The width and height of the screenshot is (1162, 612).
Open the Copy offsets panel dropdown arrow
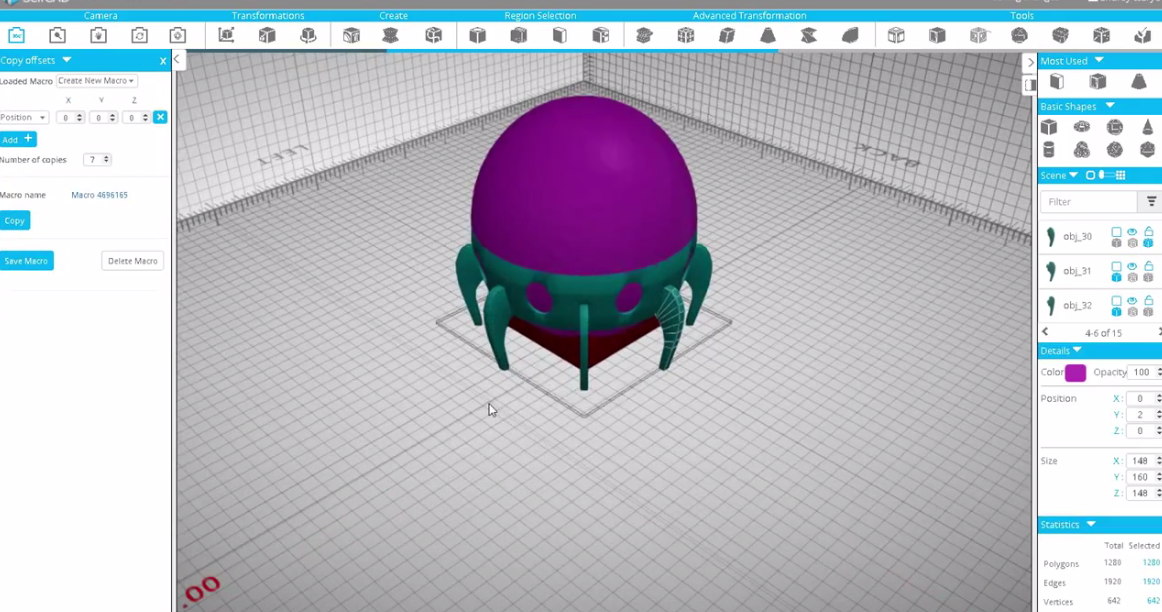click(x=67, y=60)
